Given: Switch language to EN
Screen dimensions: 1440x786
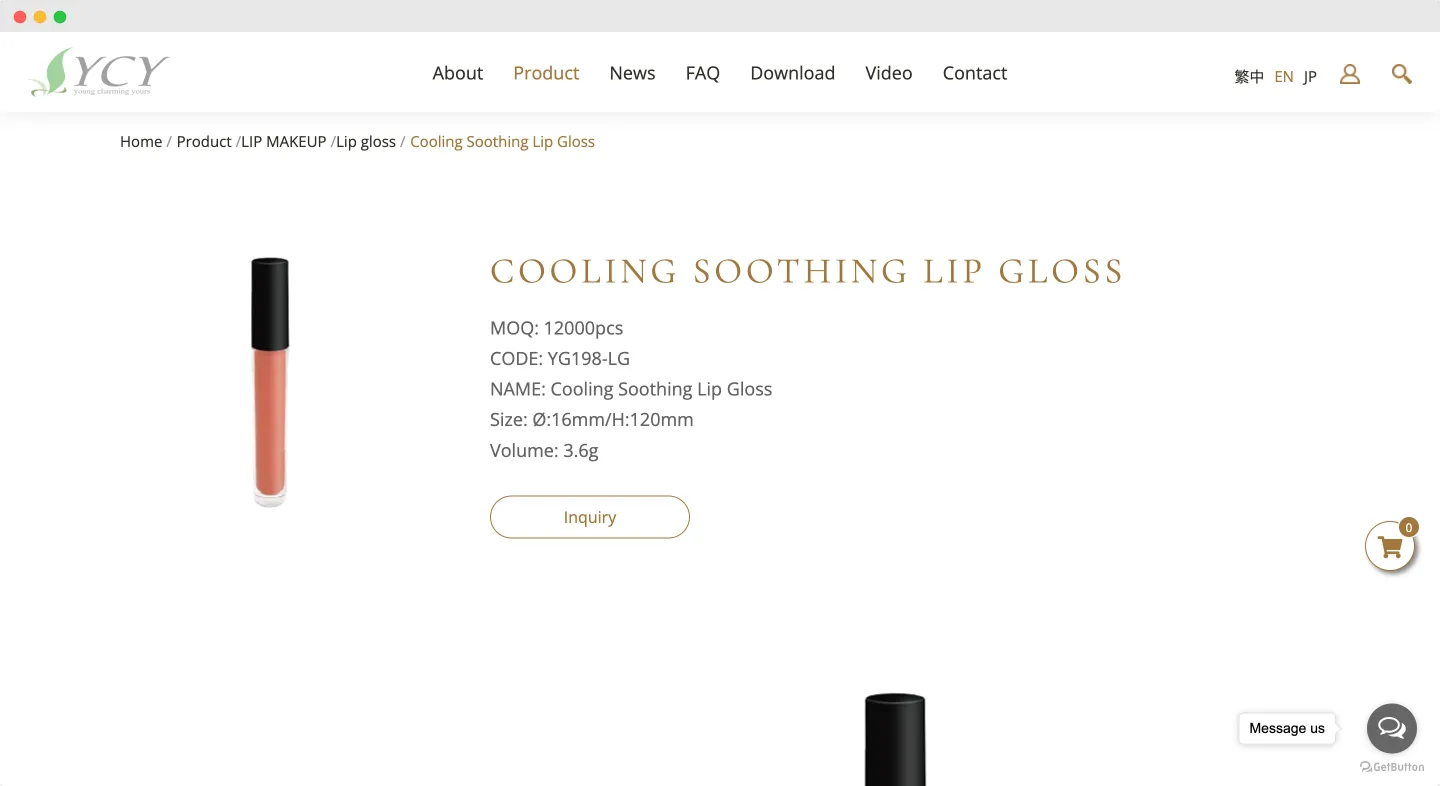Looking at the screenshot, I should [1284, 77].
